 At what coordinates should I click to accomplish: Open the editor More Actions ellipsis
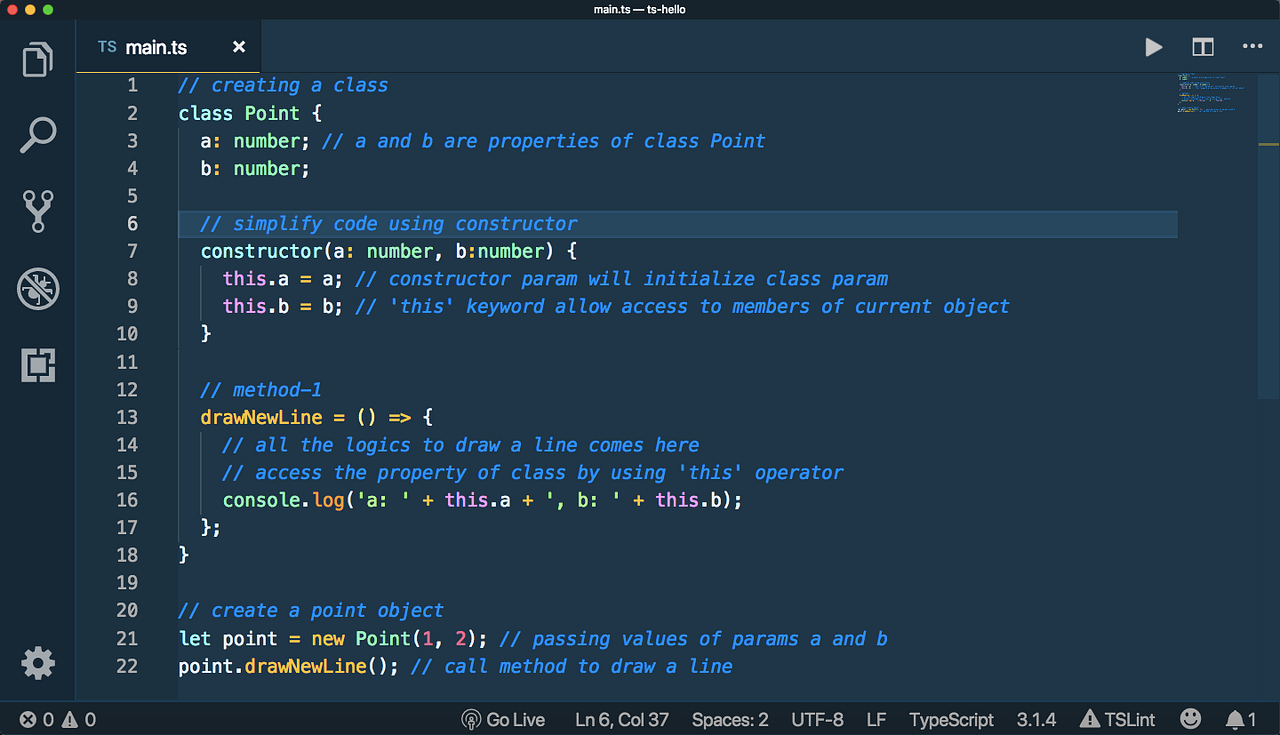[1253, 46]
